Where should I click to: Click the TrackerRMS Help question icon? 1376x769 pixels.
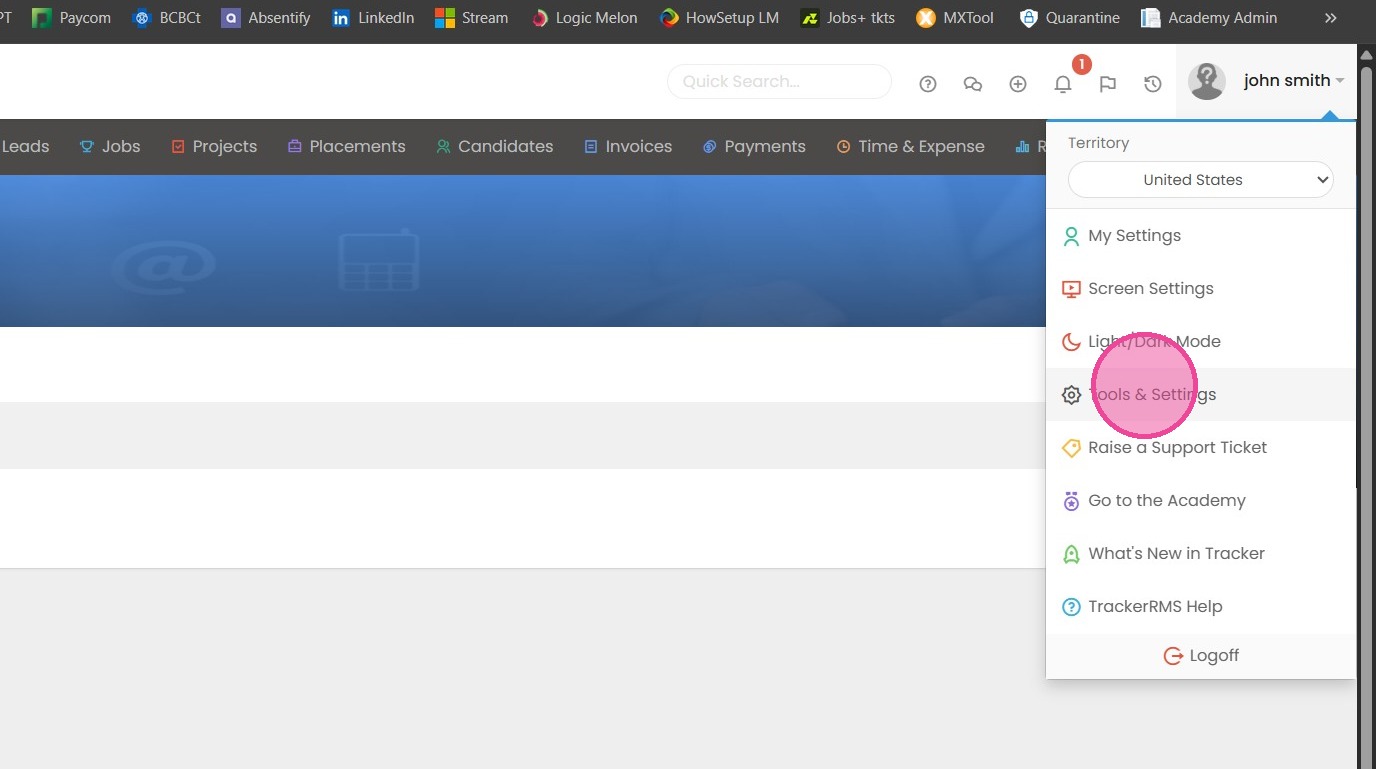click(1071, 607)
